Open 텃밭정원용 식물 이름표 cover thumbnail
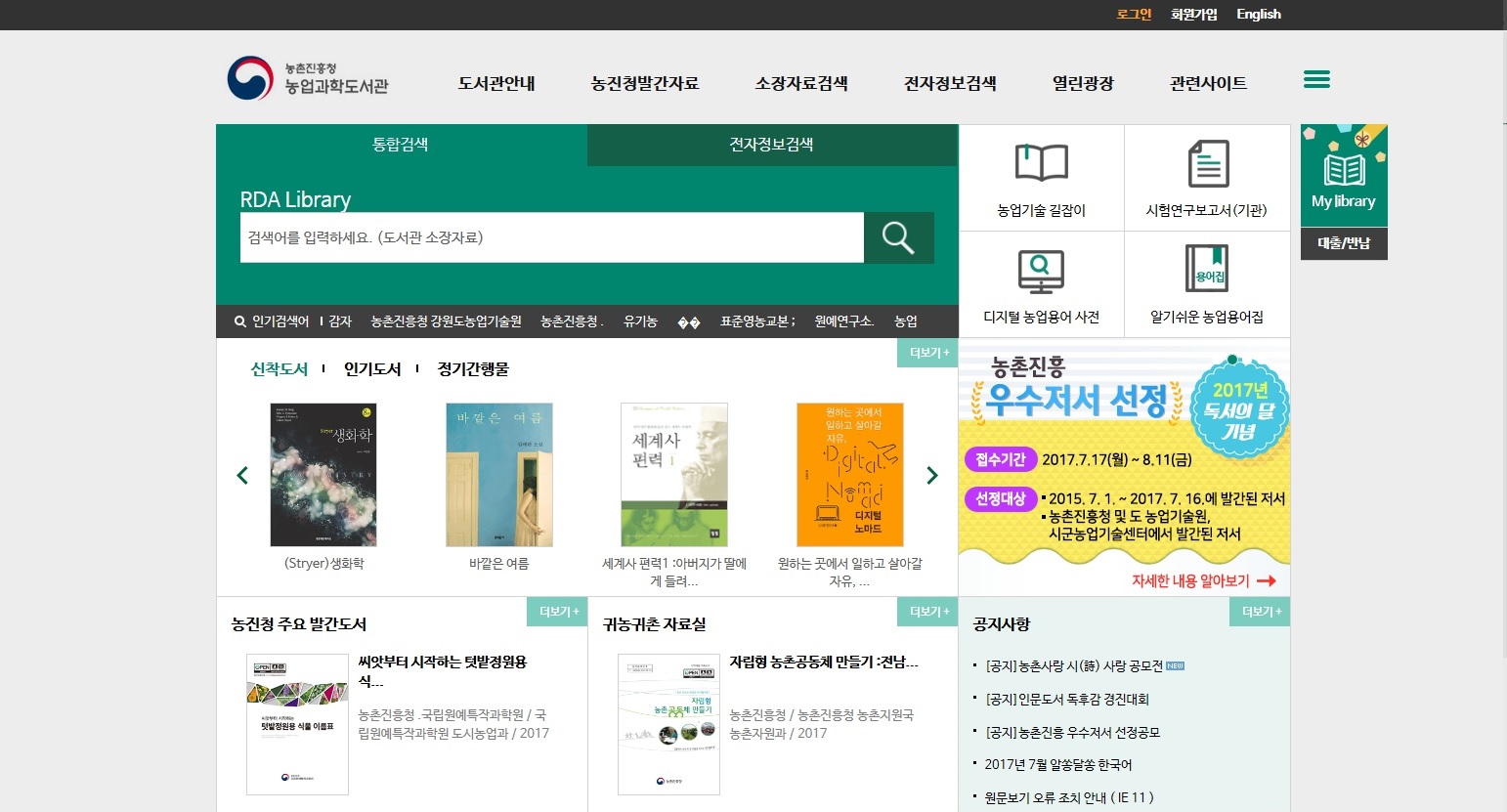This screenshot has width=1507, height=812. click(x=297, y=724)
